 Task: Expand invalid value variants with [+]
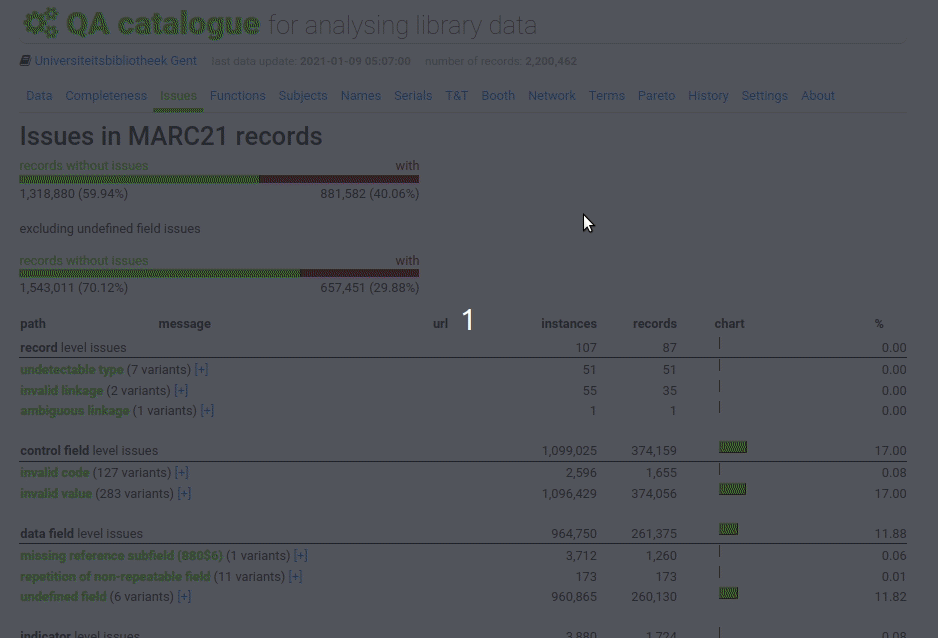coord(184,493)
